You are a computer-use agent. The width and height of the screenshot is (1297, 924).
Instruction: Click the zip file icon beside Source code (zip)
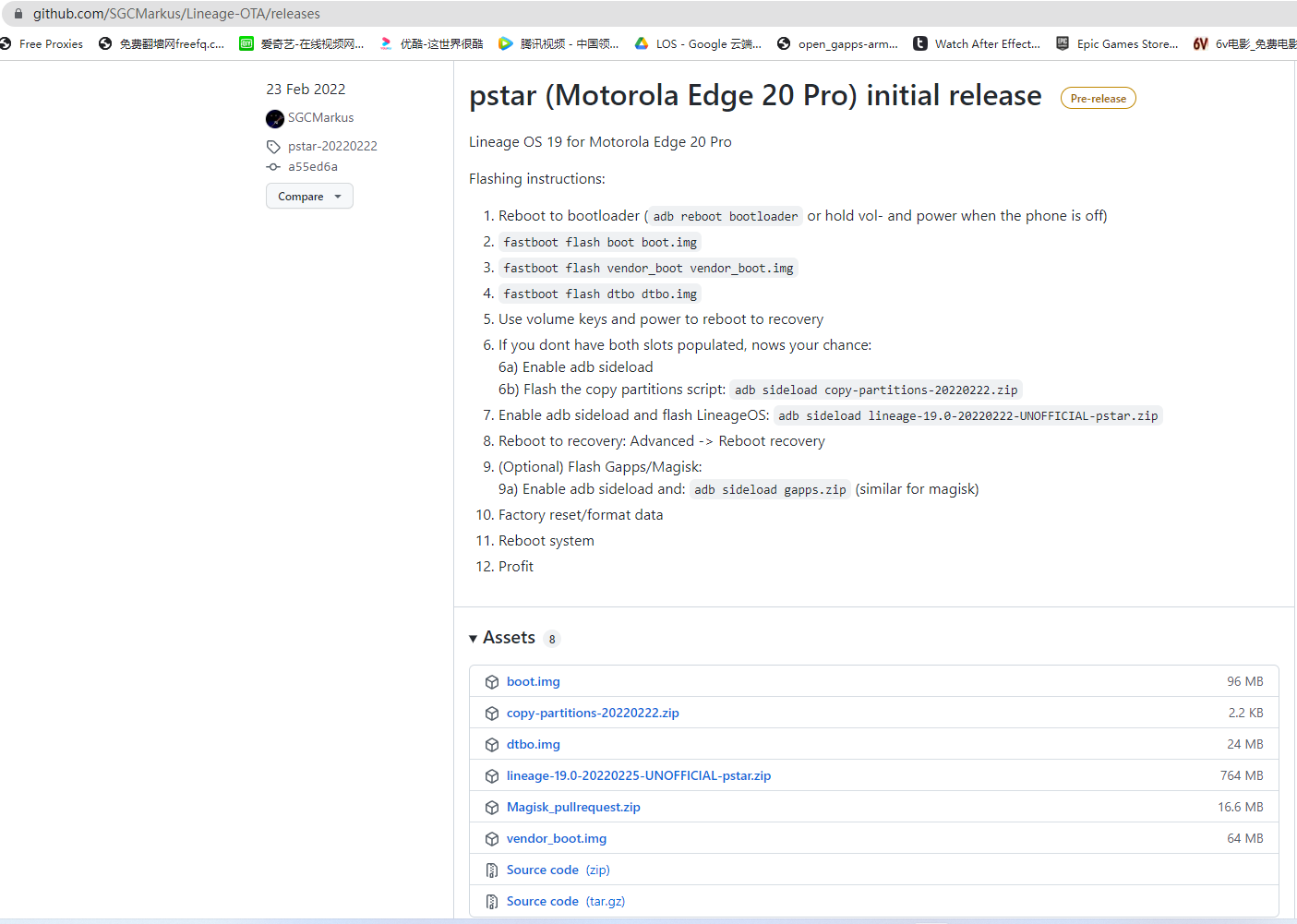(x=492, y=870)
